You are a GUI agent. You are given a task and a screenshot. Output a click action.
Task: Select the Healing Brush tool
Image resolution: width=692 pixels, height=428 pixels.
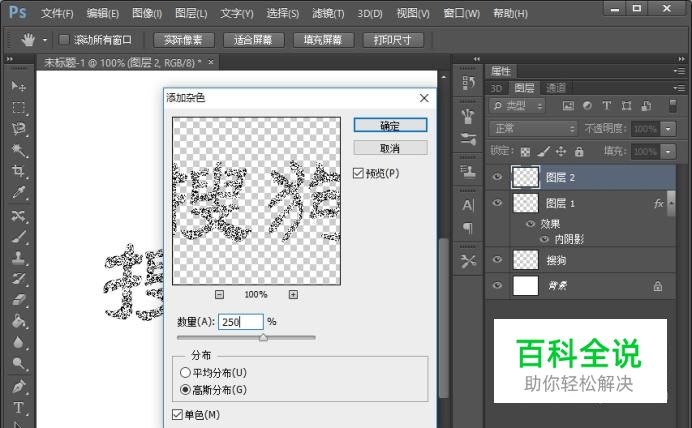pyautogui.click(x=18, y=216)
